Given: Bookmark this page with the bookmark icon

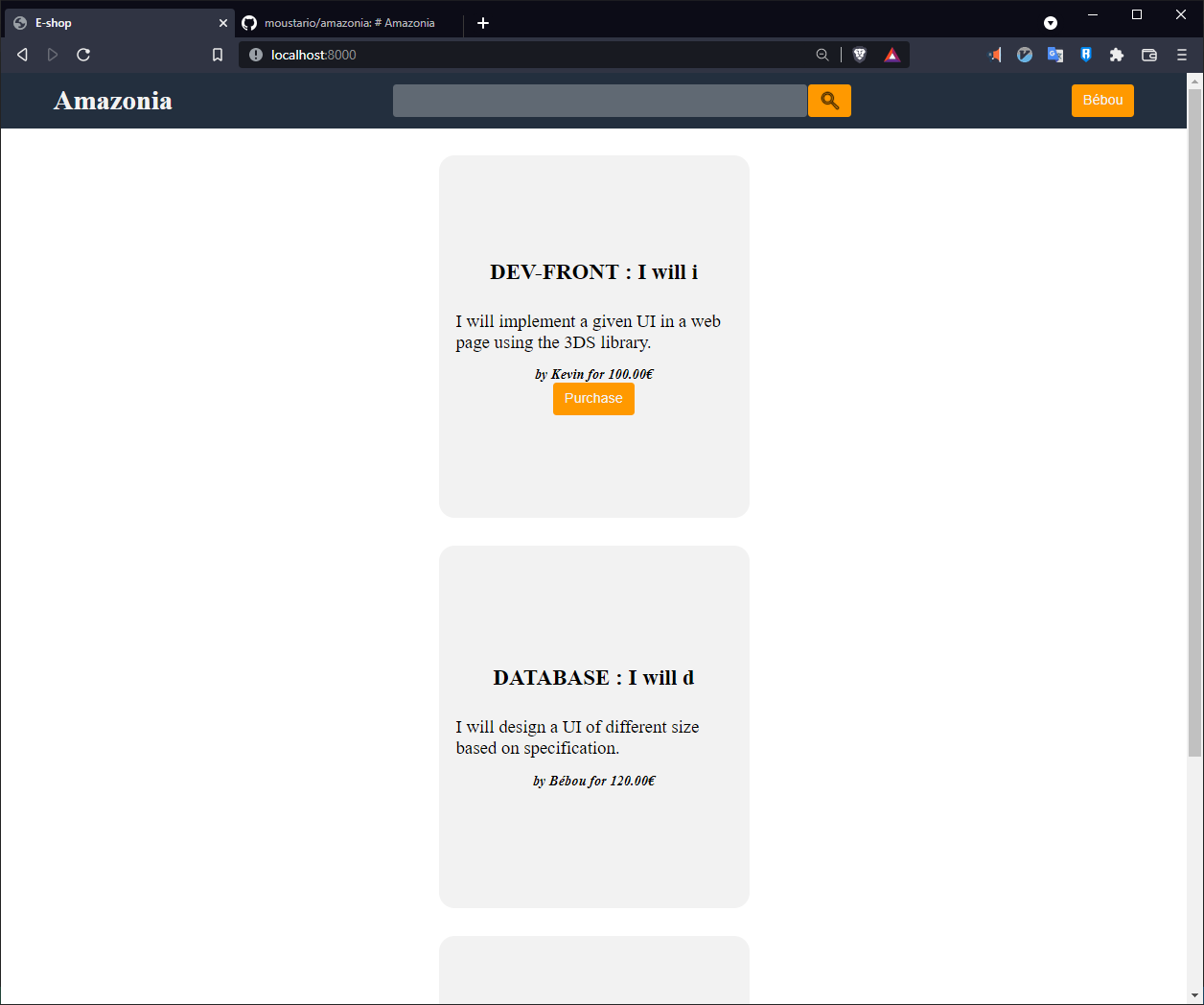Looking at the screenshot, I should pos(218,55).
